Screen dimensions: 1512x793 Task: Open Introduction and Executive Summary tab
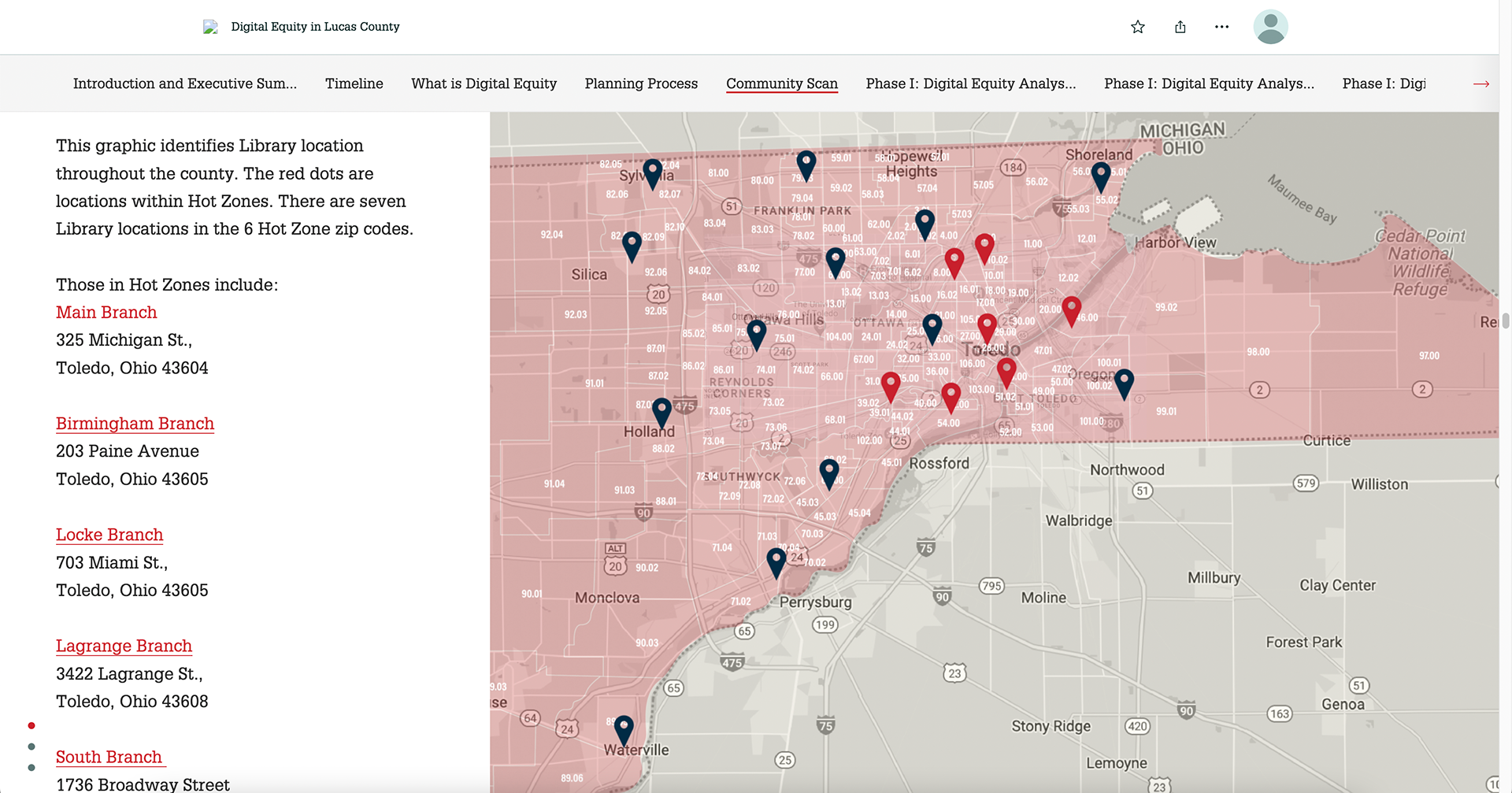(185, 83)
